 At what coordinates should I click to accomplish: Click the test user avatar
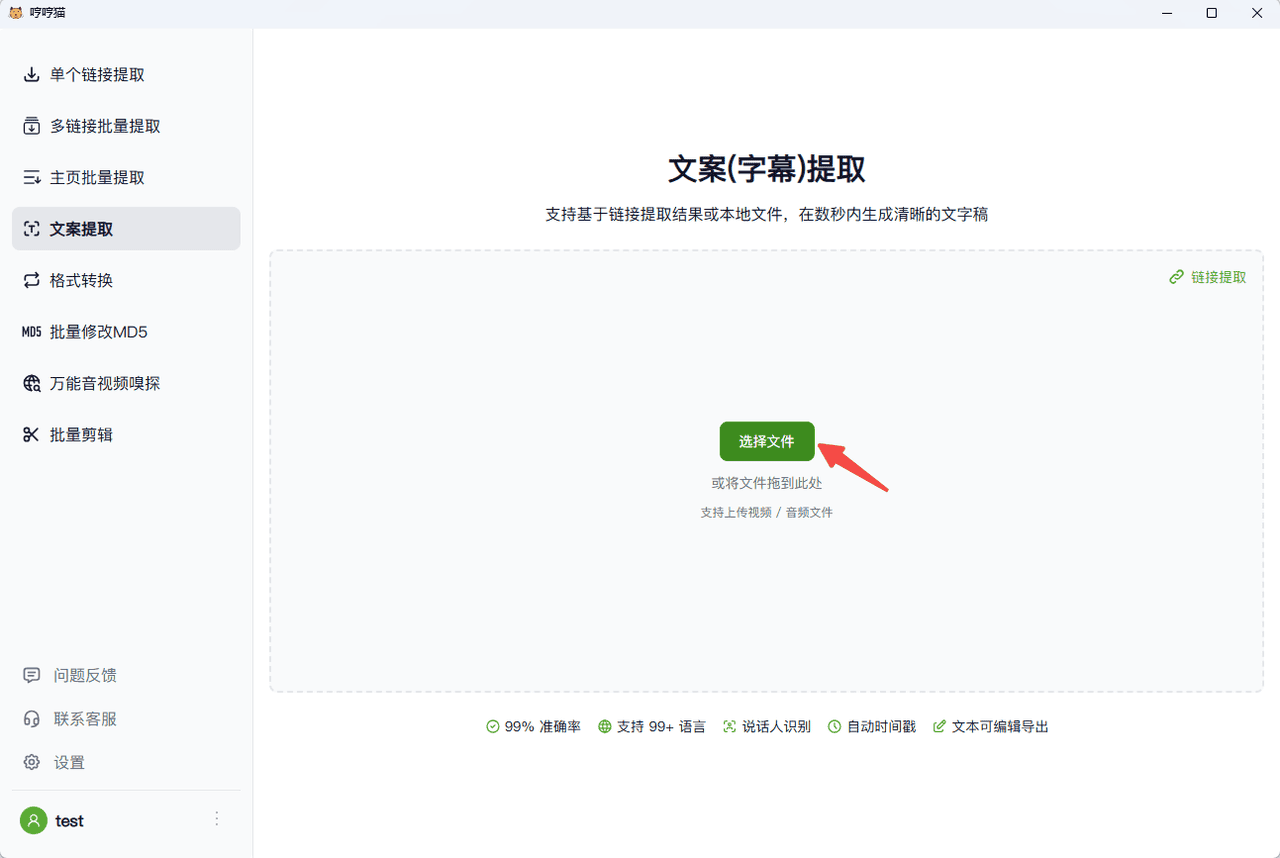coord(34,821)
